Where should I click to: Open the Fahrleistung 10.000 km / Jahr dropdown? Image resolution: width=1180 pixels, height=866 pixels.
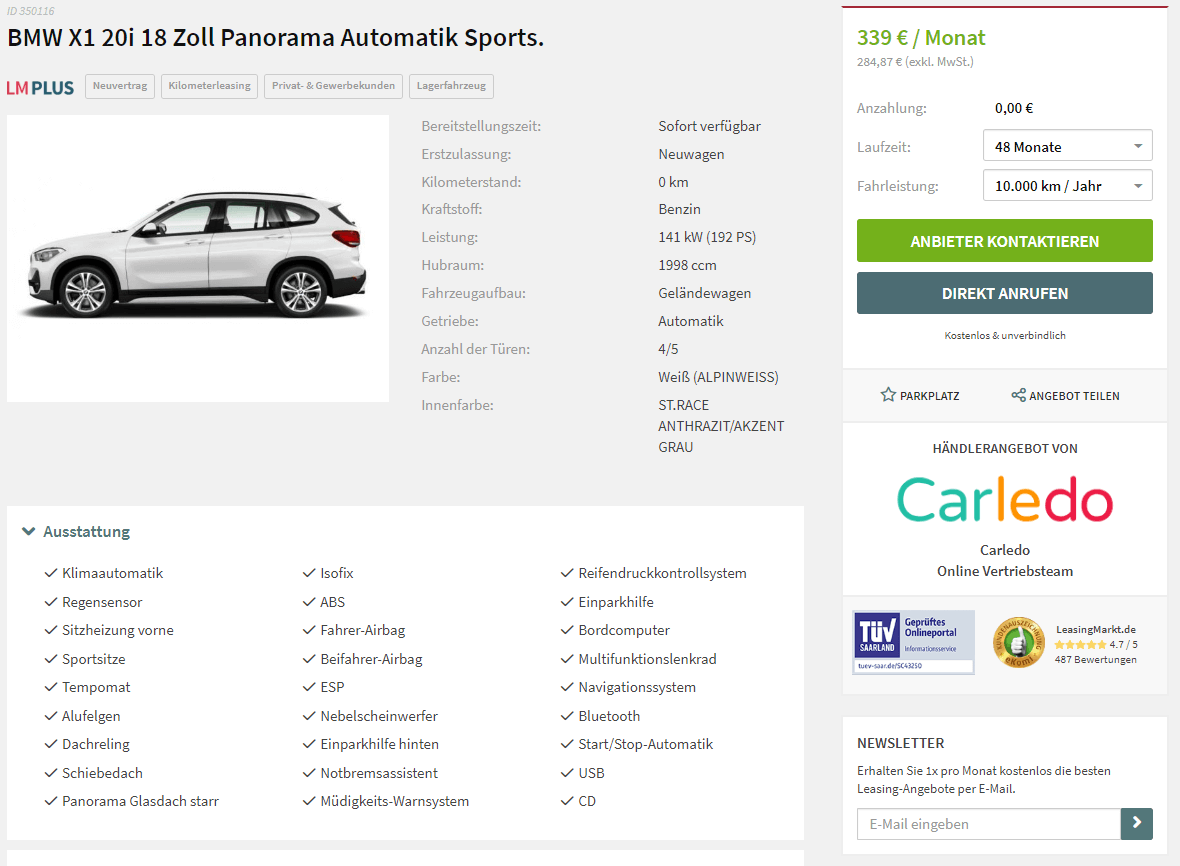click(x=1067, y=185)
